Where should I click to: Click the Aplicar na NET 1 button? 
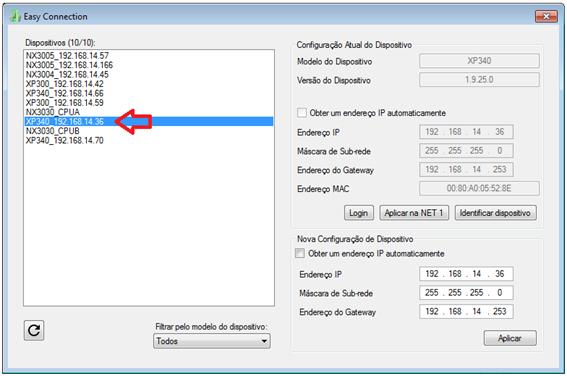(x=414, y=213)
